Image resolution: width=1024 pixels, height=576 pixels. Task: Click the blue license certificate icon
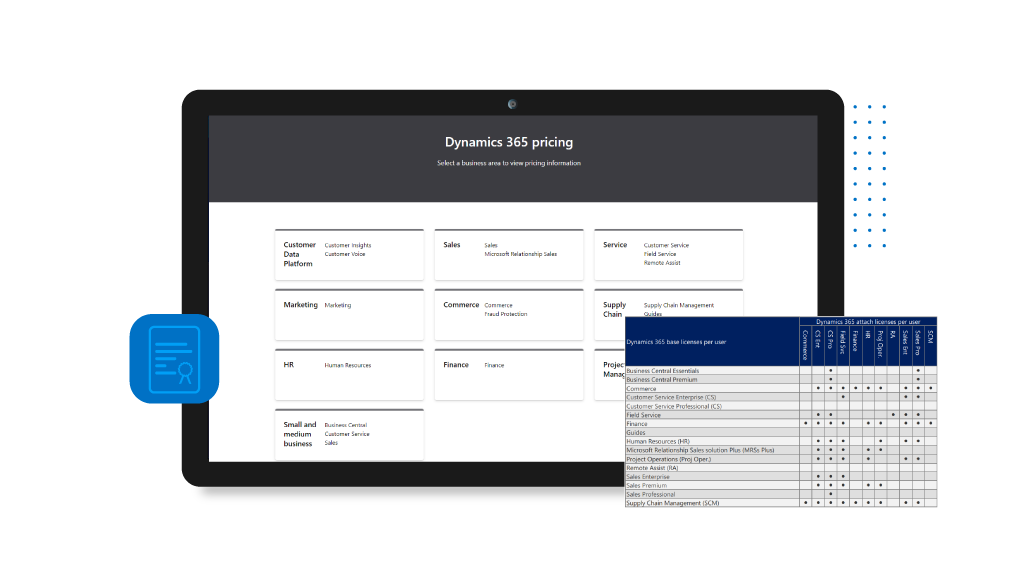[x=174, y=359]
